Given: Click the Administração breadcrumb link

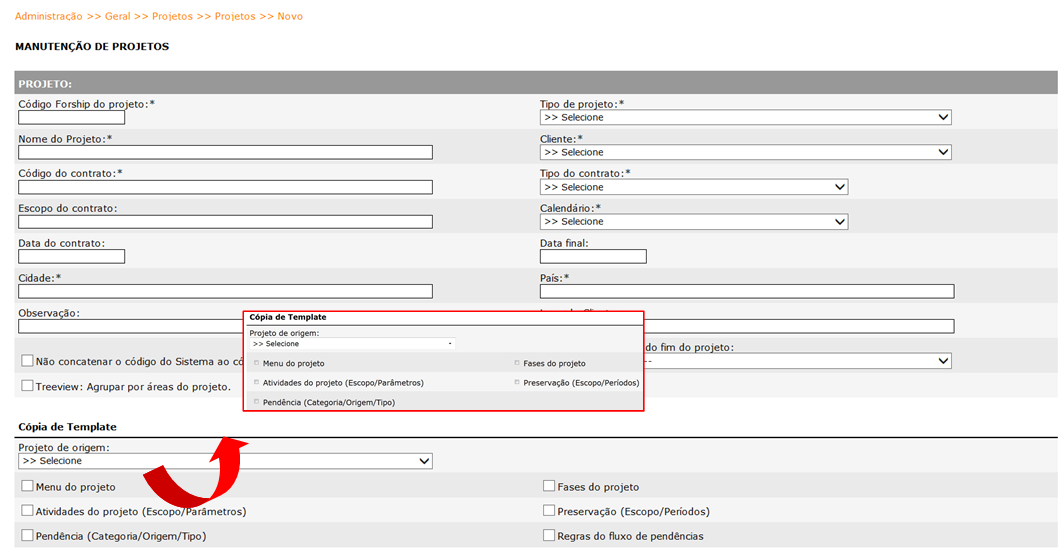Looking at the screenshot, I should (49, 17).
